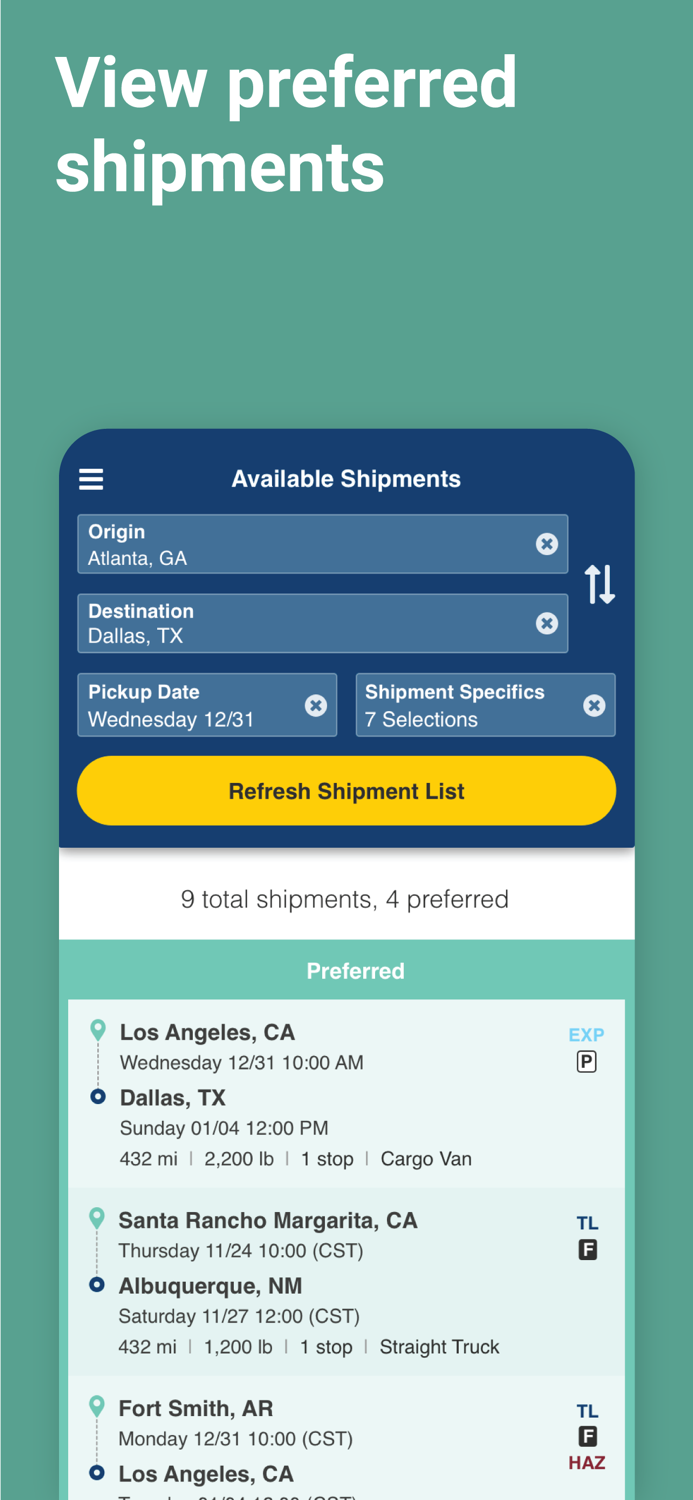Click the 9 total shipments summary

pyautogui.click(x=346, y=899)
